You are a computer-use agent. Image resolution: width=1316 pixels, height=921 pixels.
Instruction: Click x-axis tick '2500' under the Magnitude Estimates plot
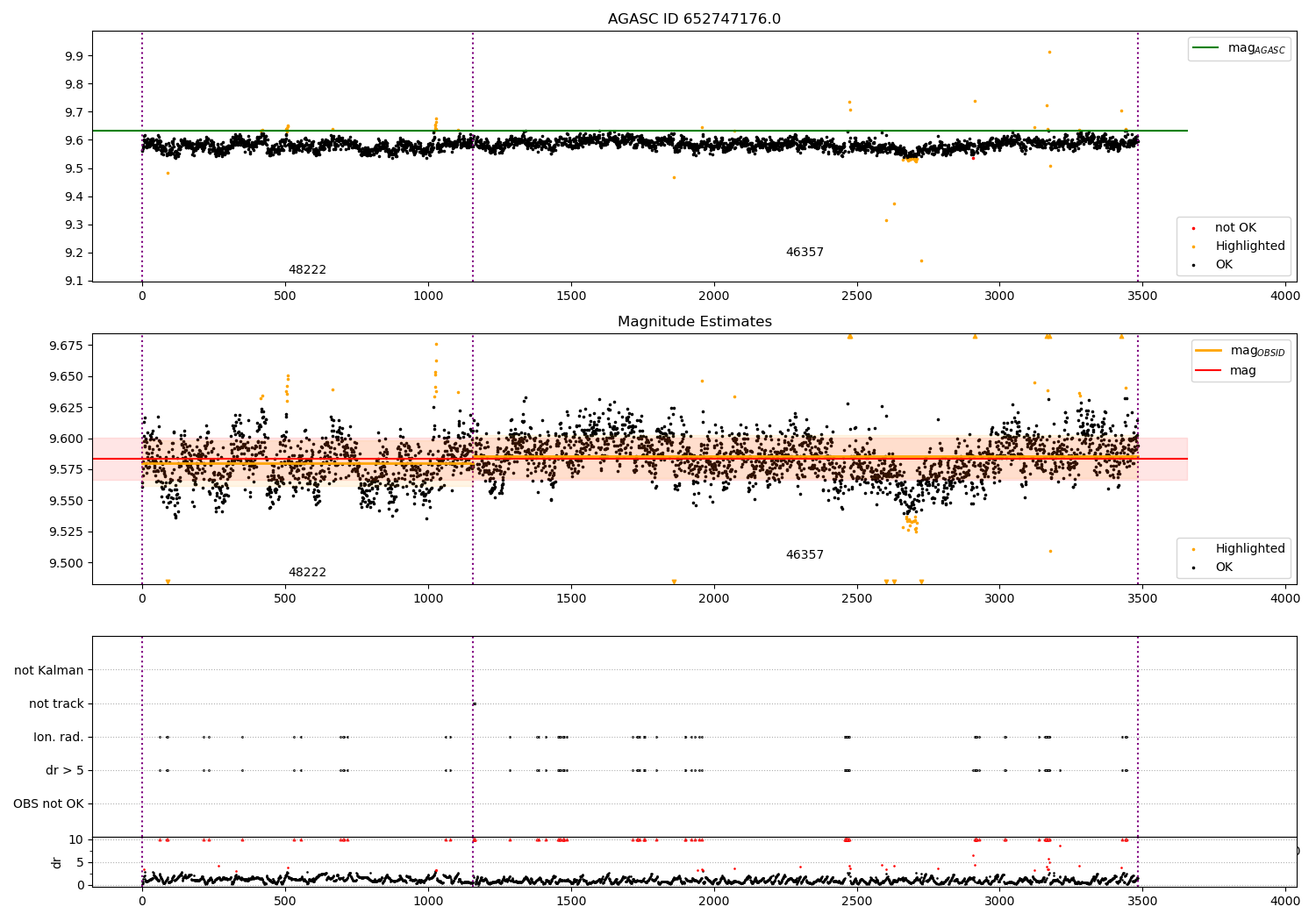coord(856,599)
